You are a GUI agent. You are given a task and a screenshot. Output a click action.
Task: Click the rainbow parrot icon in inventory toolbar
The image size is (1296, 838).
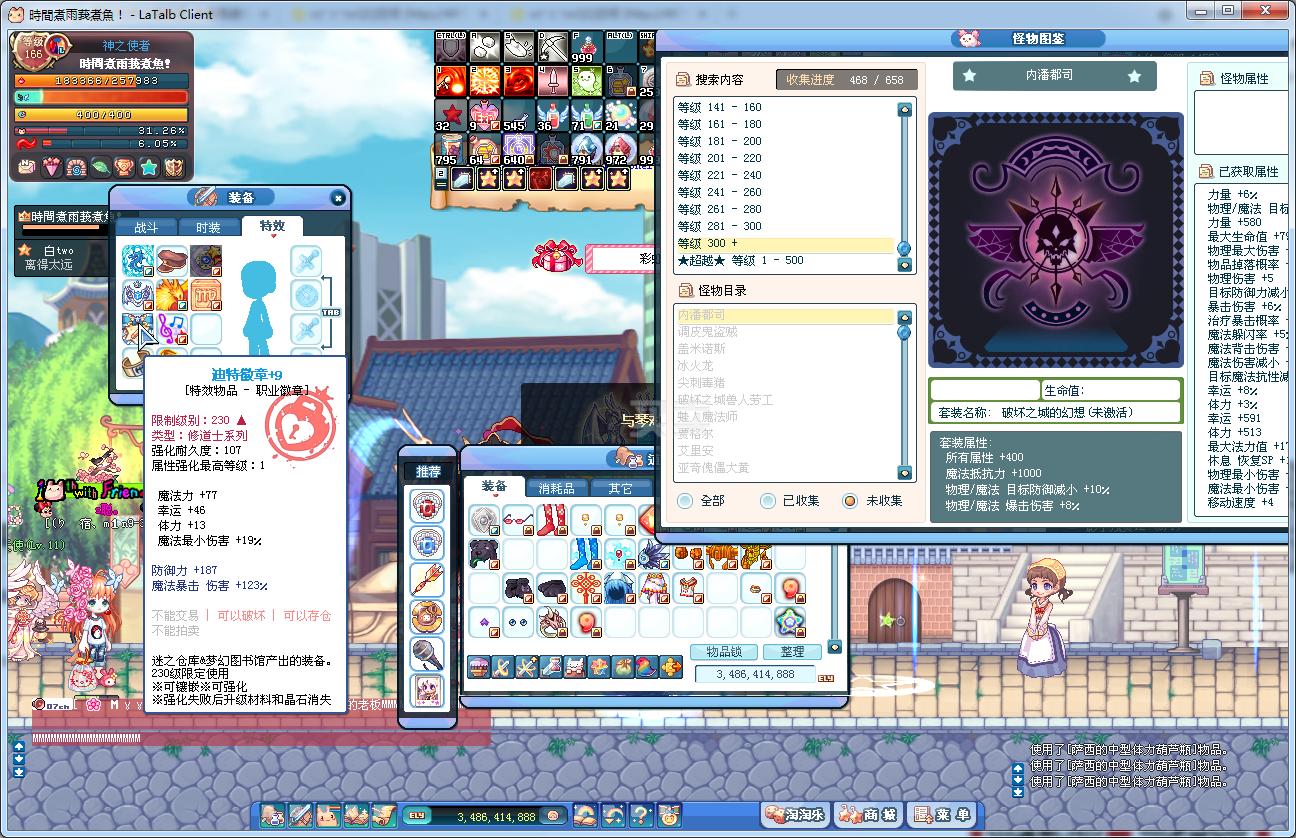coord(646,667)
